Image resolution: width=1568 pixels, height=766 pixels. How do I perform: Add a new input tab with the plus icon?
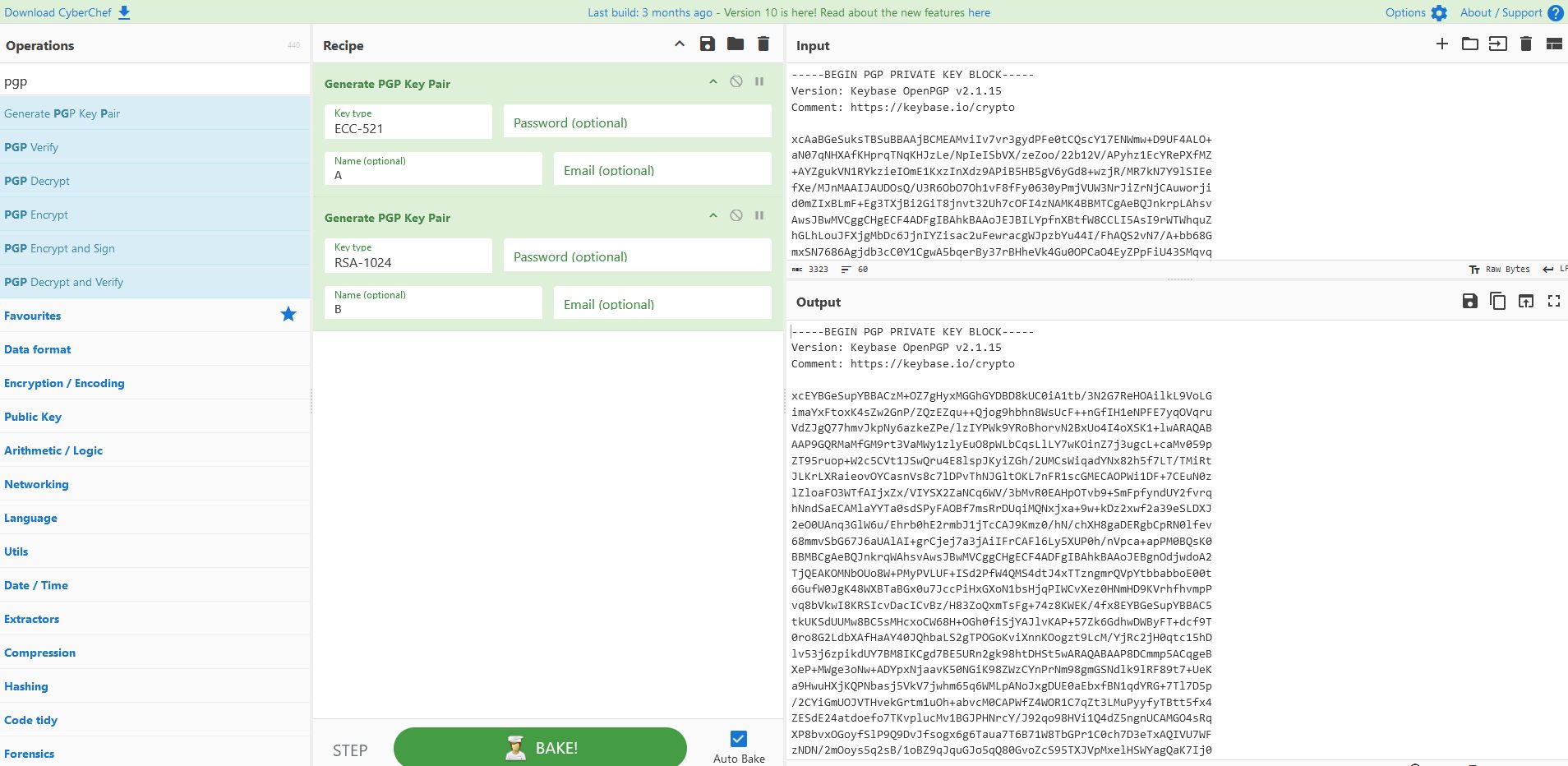point(1442,44)
